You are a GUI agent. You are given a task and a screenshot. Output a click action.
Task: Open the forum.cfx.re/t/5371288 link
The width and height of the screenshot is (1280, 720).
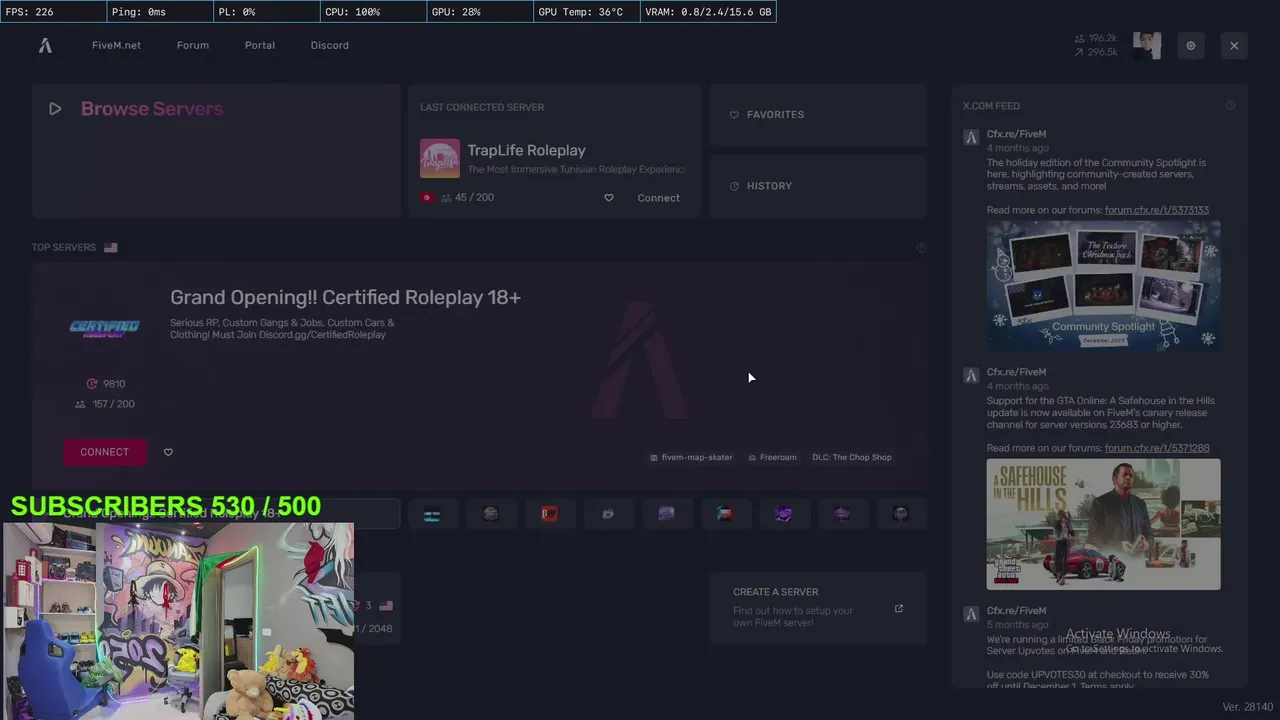(1156, 448)
